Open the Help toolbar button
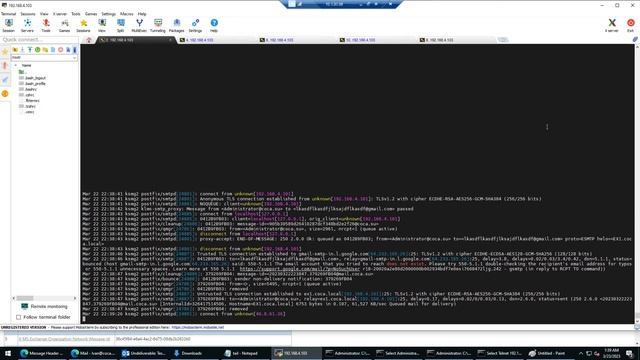This screenshot has height=360, width=640. 214,25
